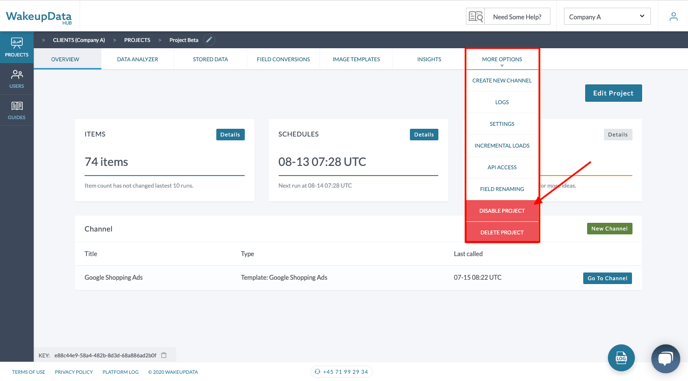The height and width of the screenshot is (381, 688).
Task: Open Details for the Items card
Action: coord(230,134)
